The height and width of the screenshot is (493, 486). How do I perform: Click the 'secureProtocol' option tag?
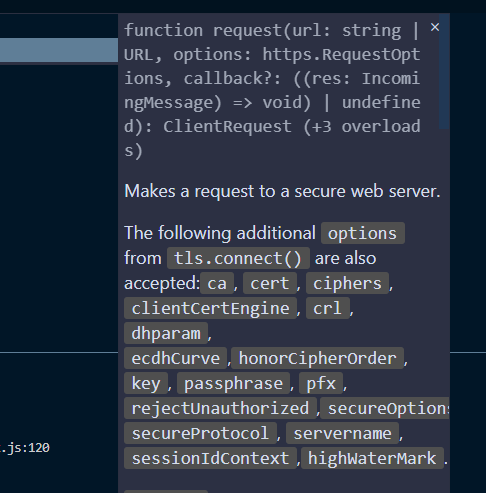200,433
